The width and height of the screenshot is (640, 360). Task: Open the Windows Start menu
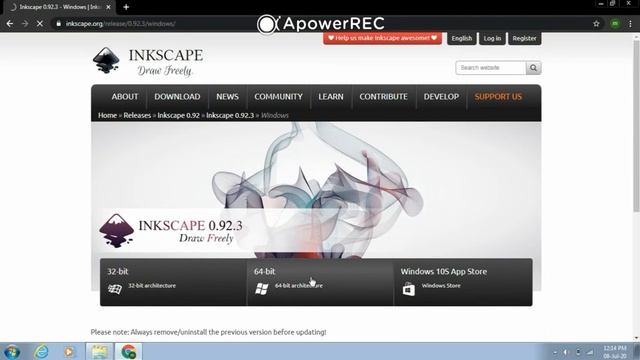(x=11, y=351)
